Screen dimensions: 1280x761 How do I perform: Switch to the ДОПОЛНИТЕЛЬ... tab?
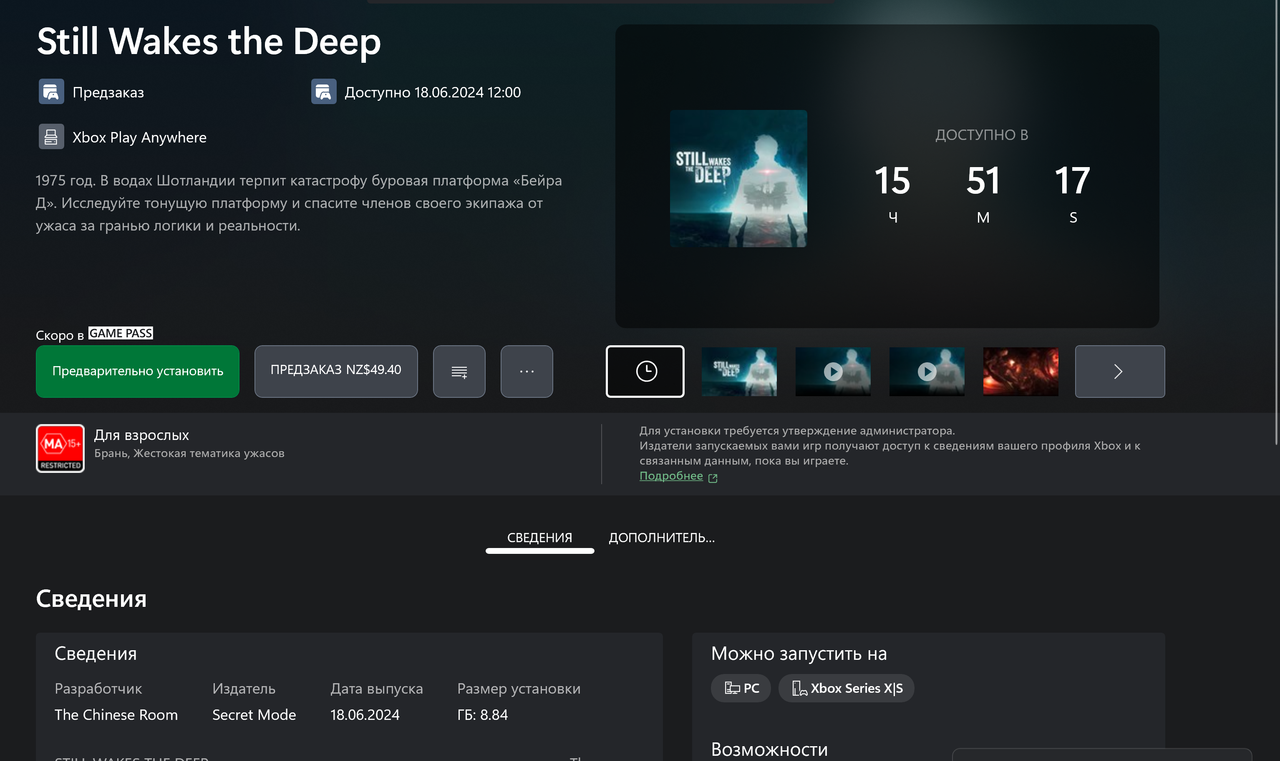point(662,538)
